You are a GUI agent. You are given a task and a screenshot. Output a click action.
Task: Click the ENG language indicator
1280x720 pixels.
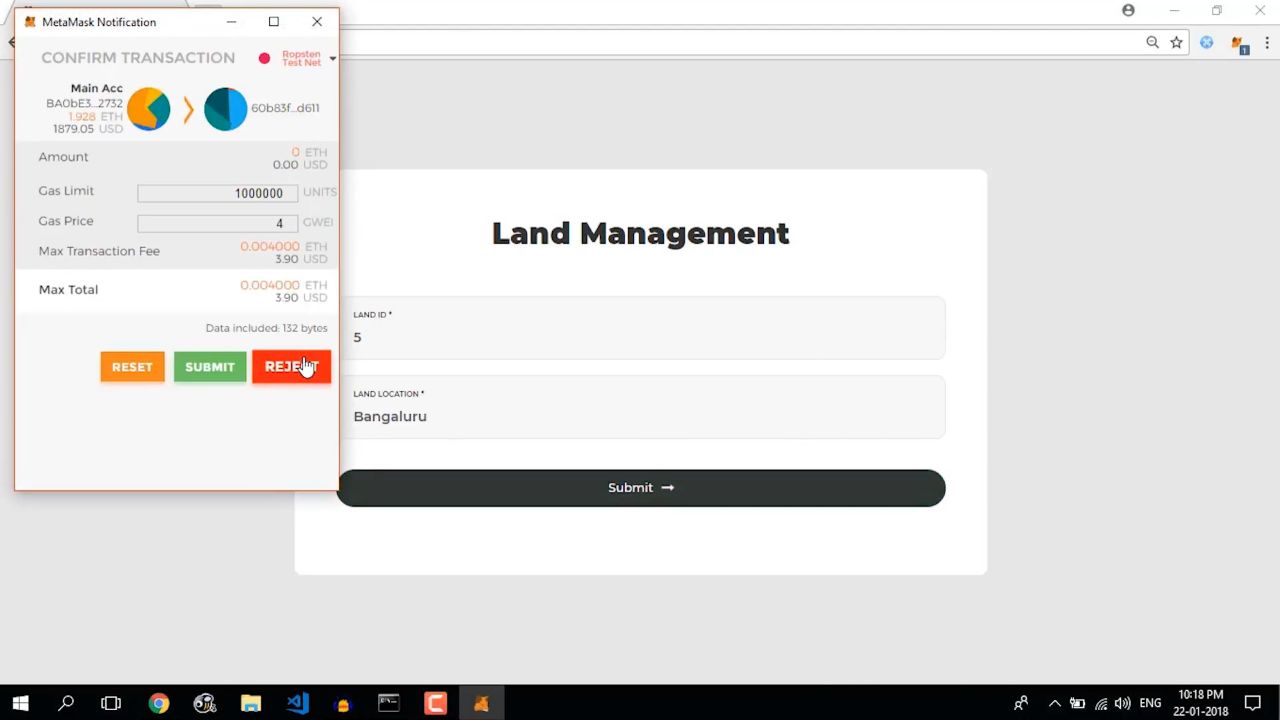pyautogui.click(x=1150, y=704)
